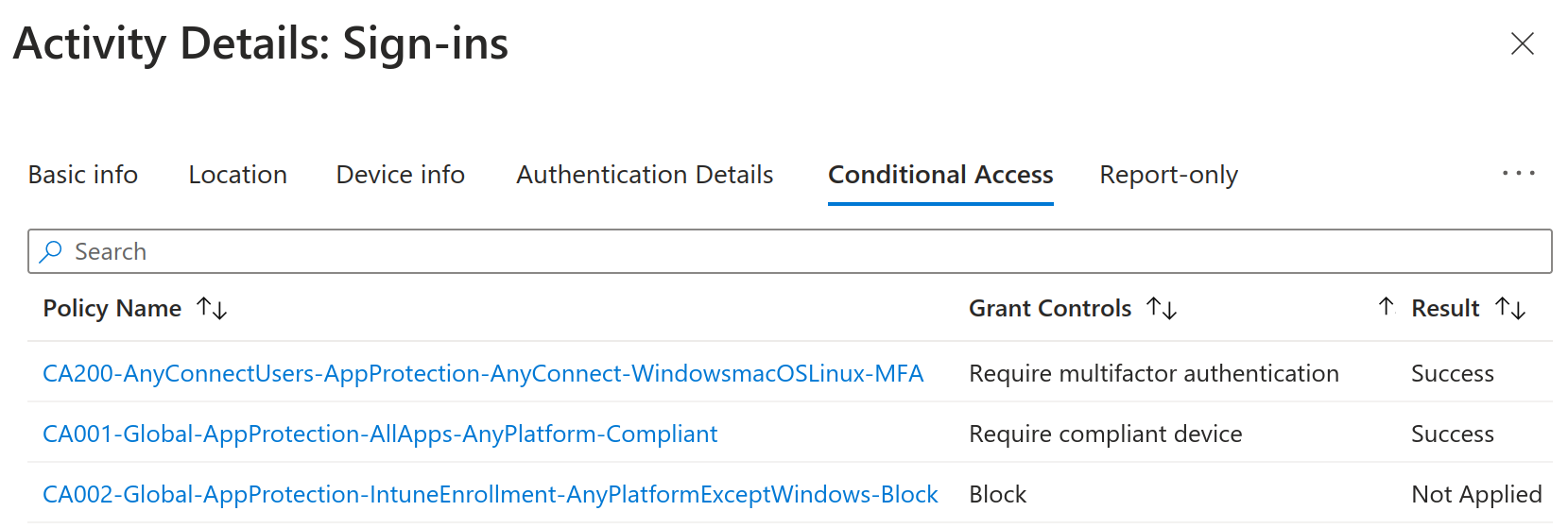Click into the Search policies field
Viewport: 1568px width, 528px height.
coord(790,251)
